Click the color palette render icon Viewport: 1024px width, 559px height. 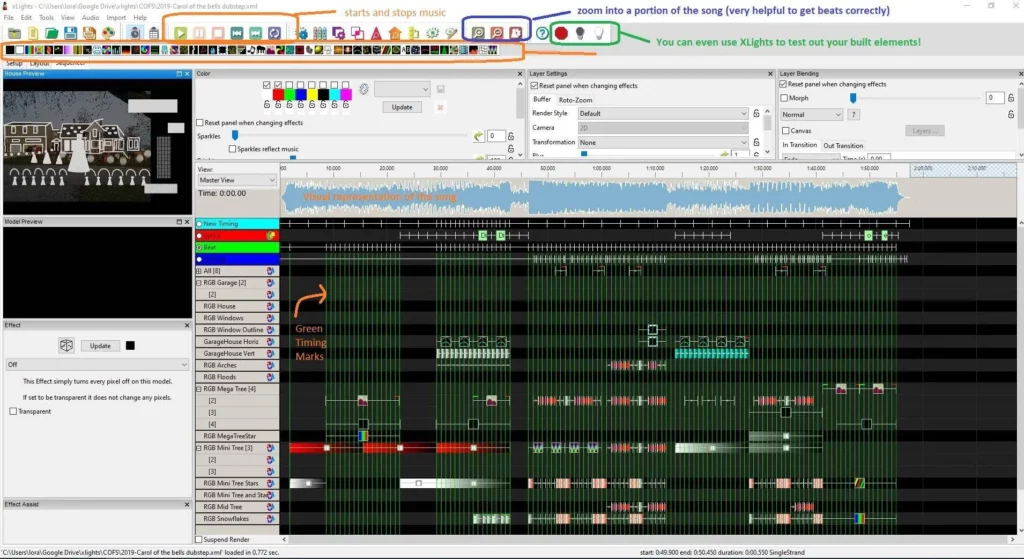pos(108,33)
